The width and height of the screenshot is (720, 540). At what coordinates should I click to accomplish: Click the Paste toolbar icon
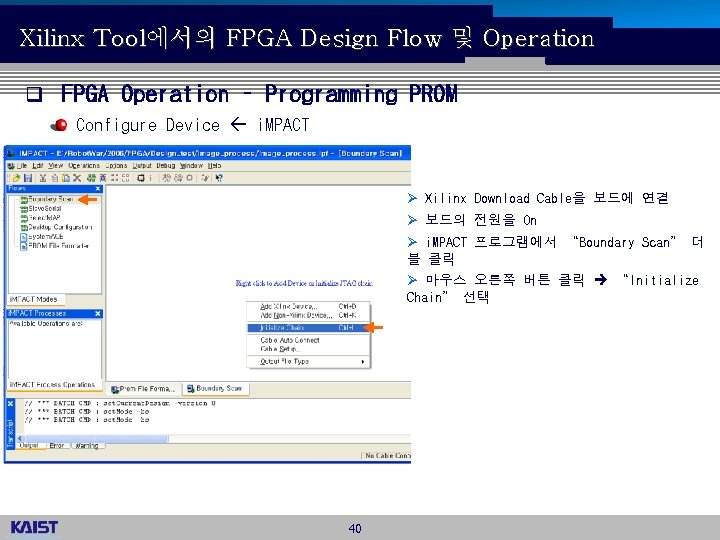[x=66, y=178]
